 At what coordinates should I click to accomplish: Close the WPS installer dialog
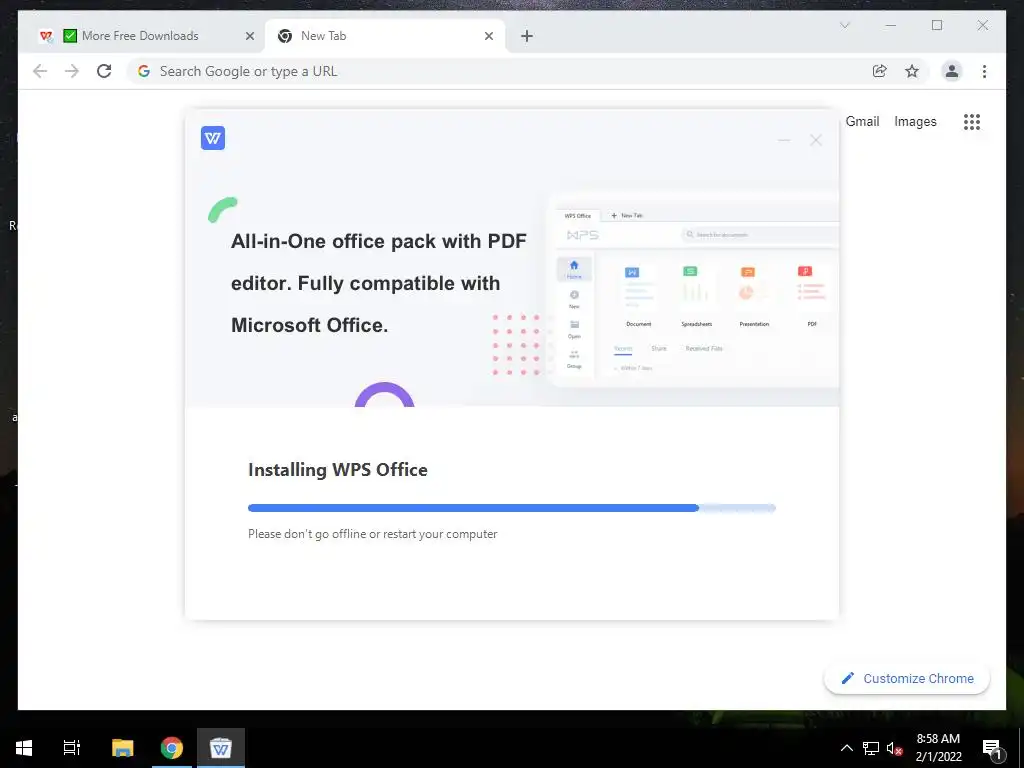coord(816,140)
